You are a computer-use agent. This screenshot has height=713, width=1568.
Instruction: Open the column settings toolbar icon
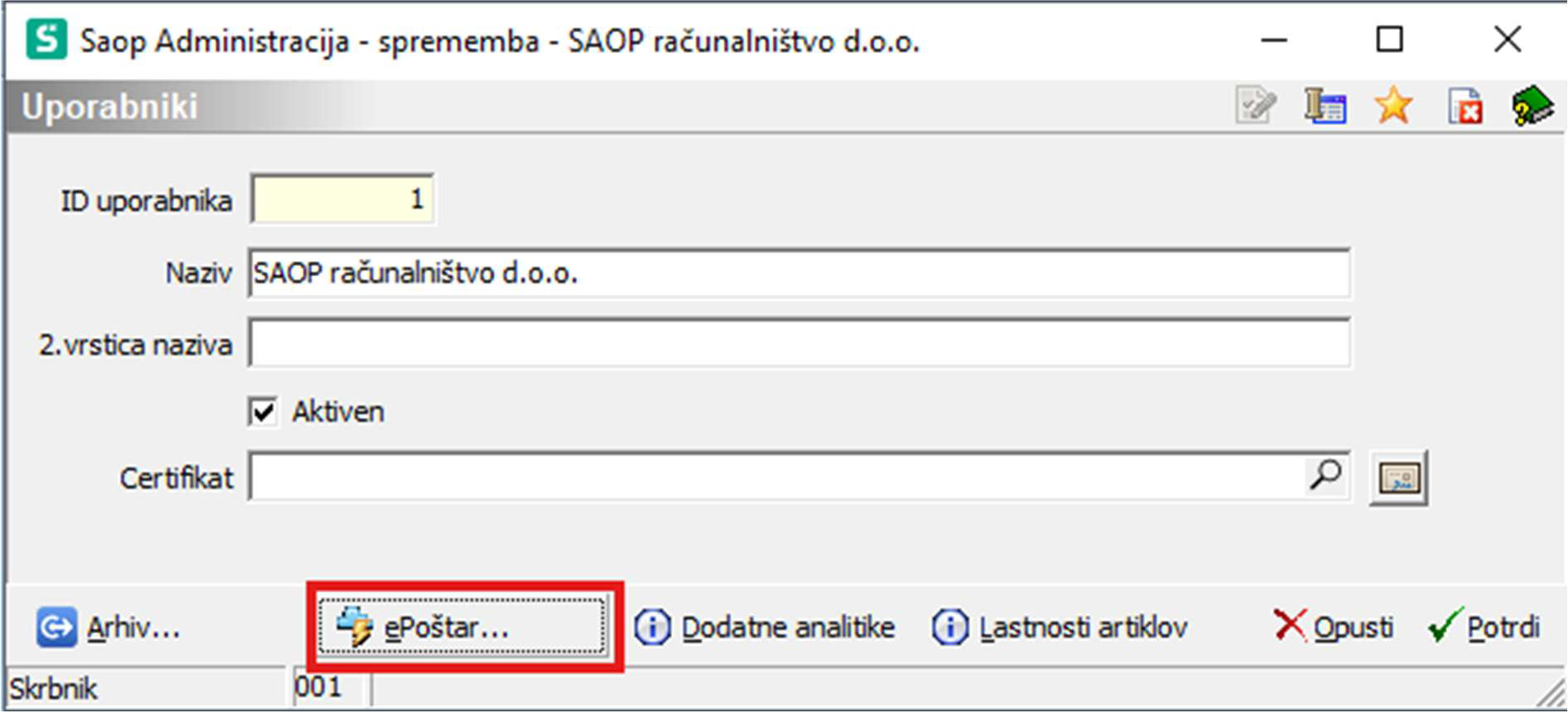pyautogui.click(x=1325, y=106)
